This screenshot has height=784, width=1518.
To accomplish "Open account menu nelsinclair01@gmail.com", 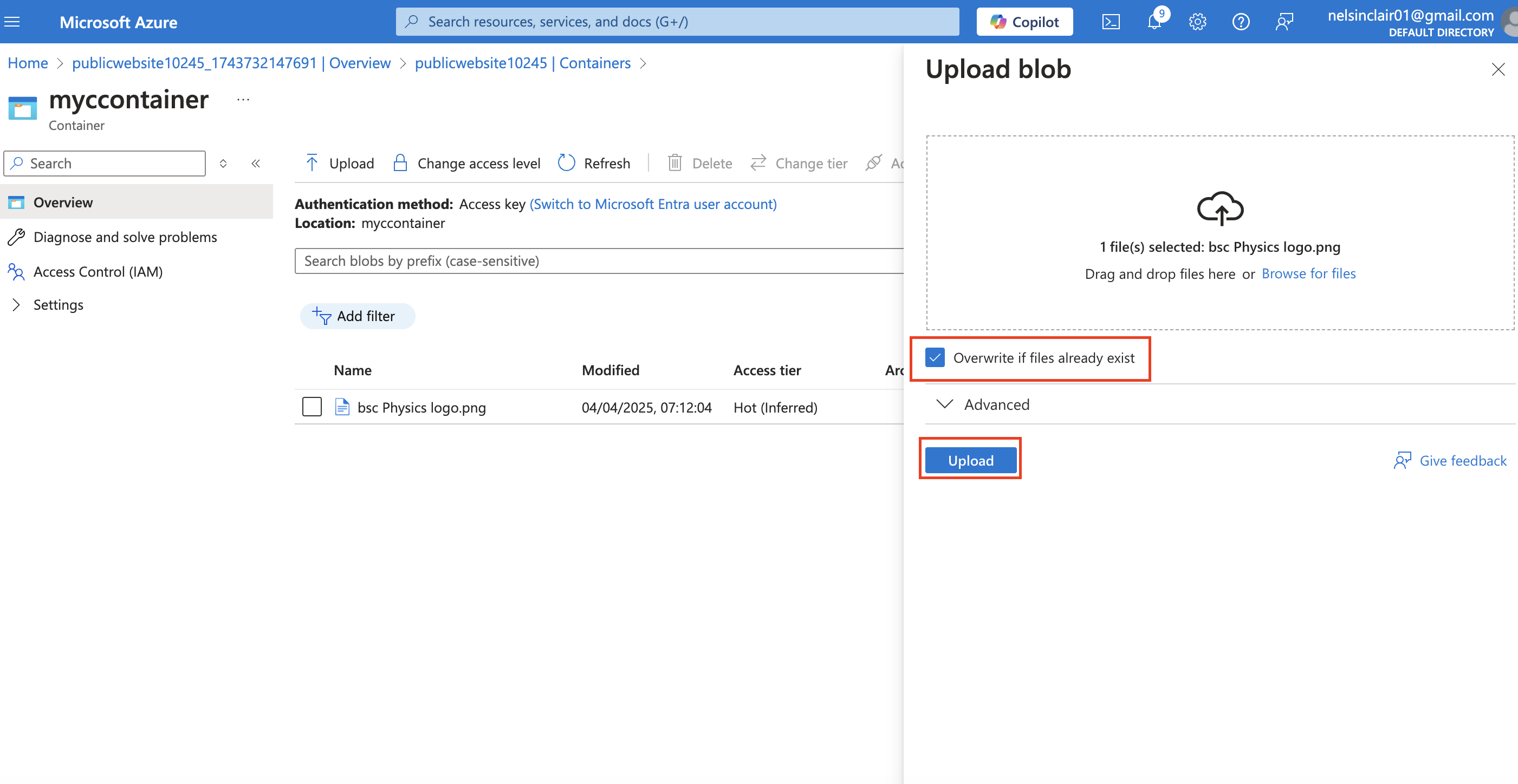I will [1410, 22].
